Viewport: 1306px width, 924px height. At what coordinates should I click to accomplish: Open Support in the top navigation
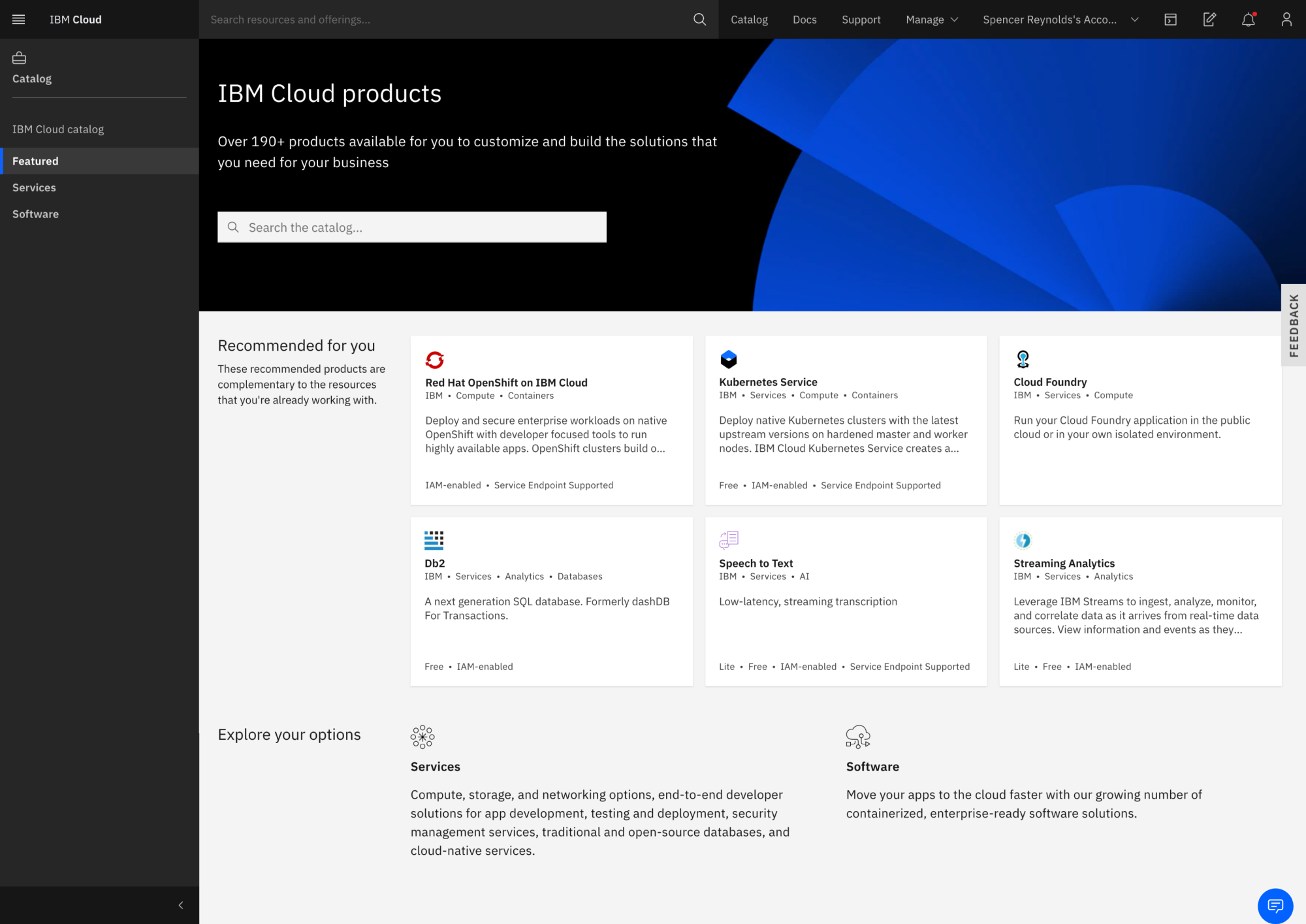(x=861, y=20)
